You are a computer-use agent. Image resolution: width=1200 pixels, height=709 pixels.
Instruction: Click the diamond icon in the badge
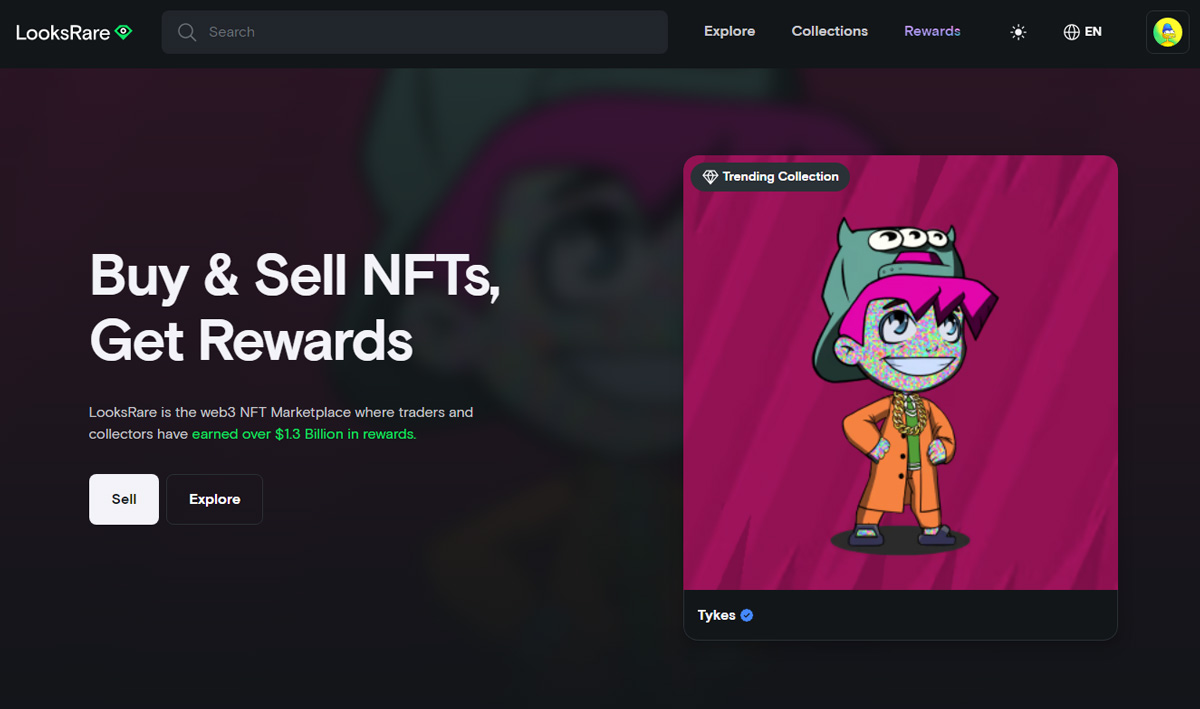click(710, 177)
